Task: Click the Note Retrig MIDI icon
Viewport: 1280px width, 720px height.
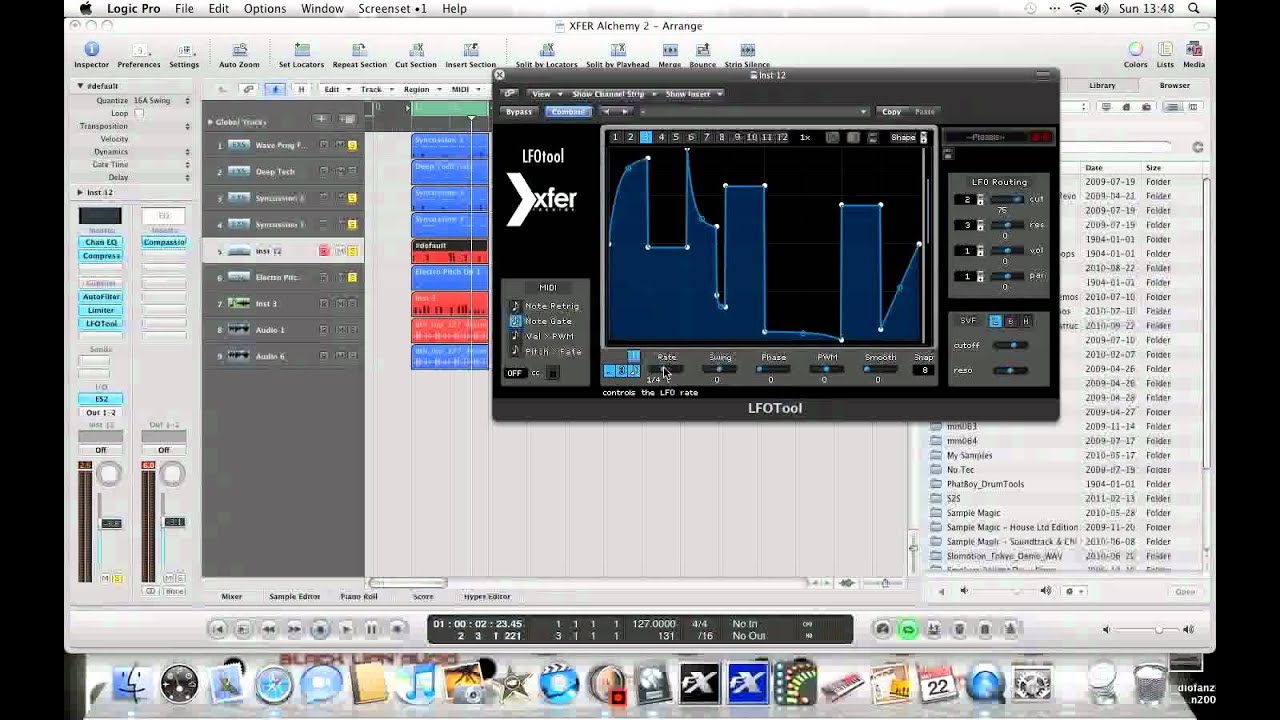Action: 516,306
